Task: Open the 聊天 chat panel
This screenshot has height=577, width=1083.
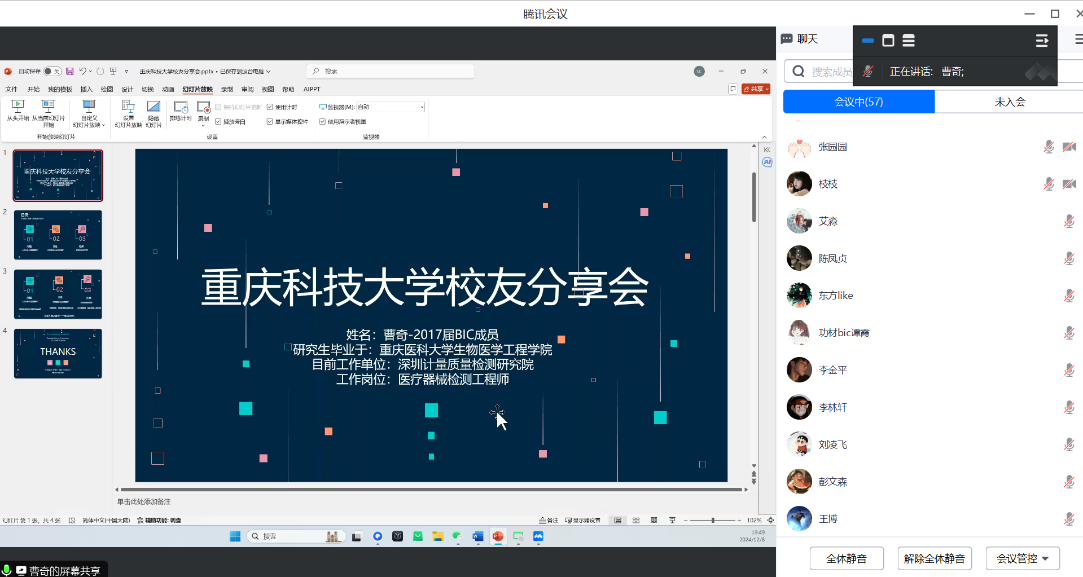Action: [800, 39]
